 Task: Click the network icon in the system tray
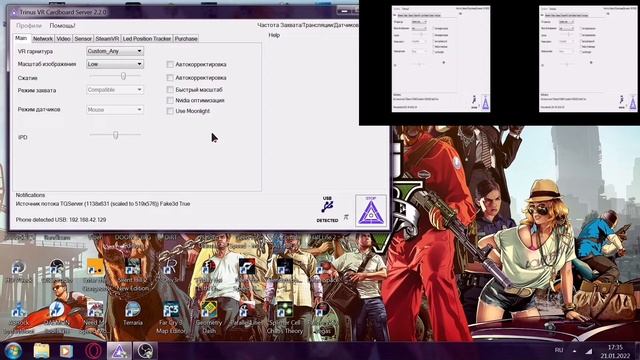589,351
